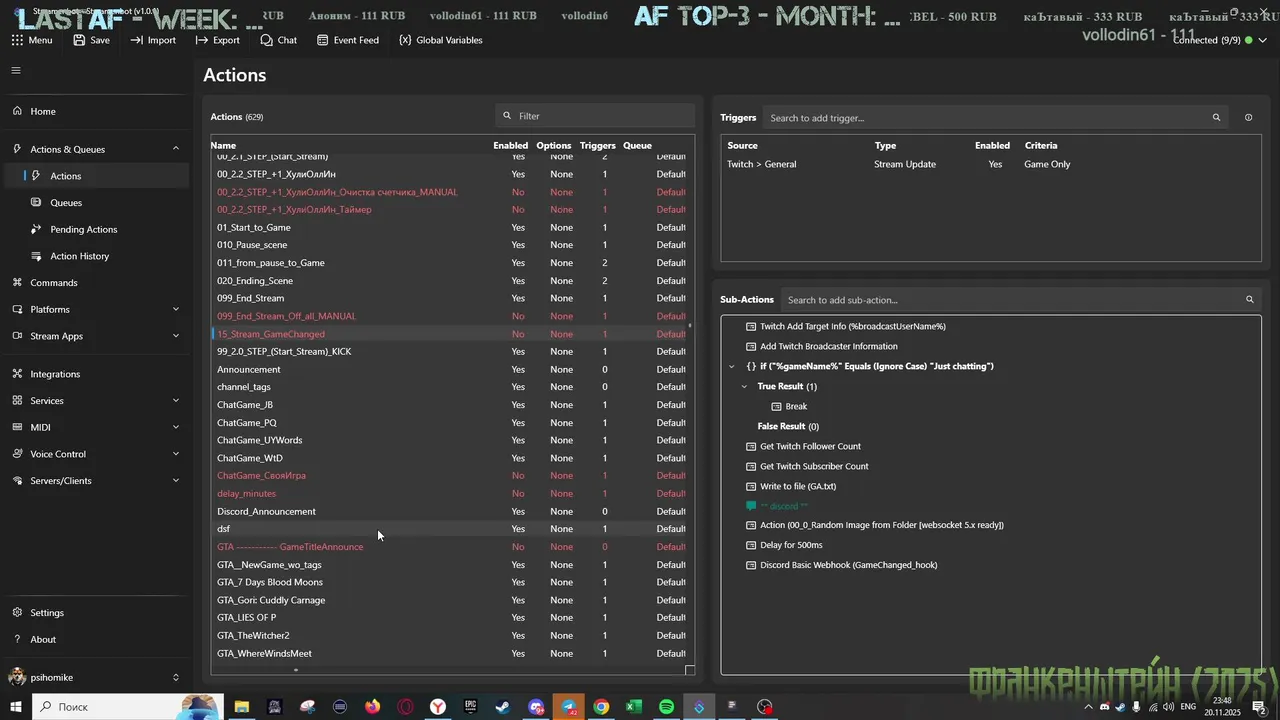Select the channel_tags action
The height and width of the screenshot is (720, 1280).
click(448, 387)
